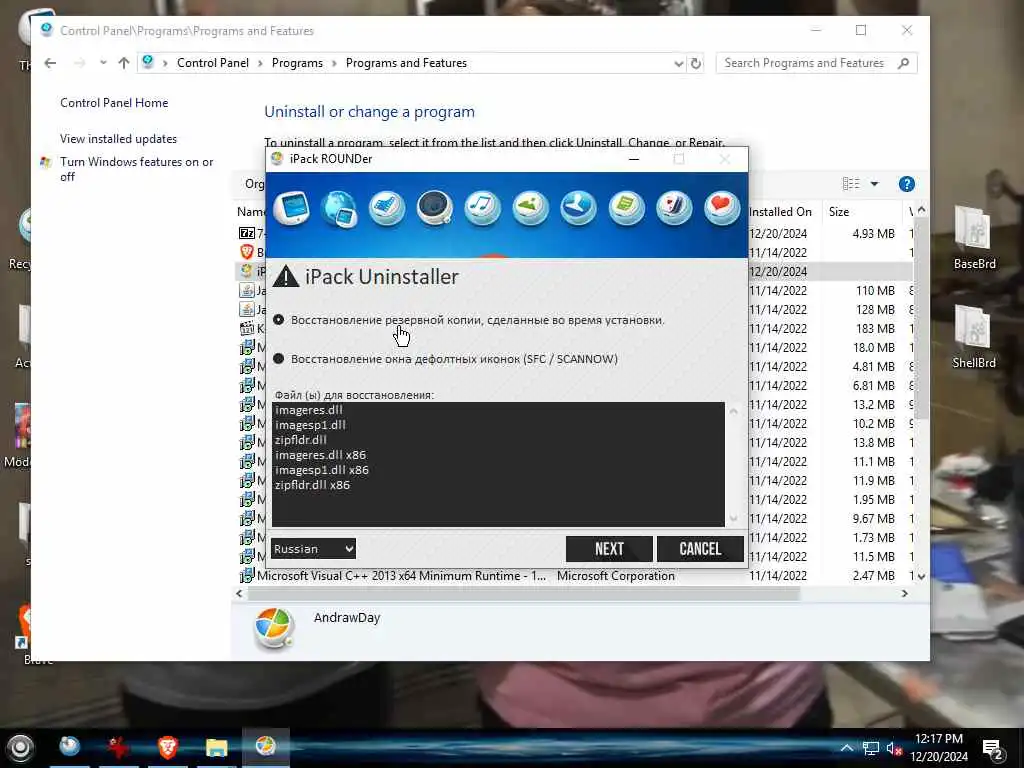
Task: Select zipfldr.dll x86 in the file list
Action: (312, 485)
